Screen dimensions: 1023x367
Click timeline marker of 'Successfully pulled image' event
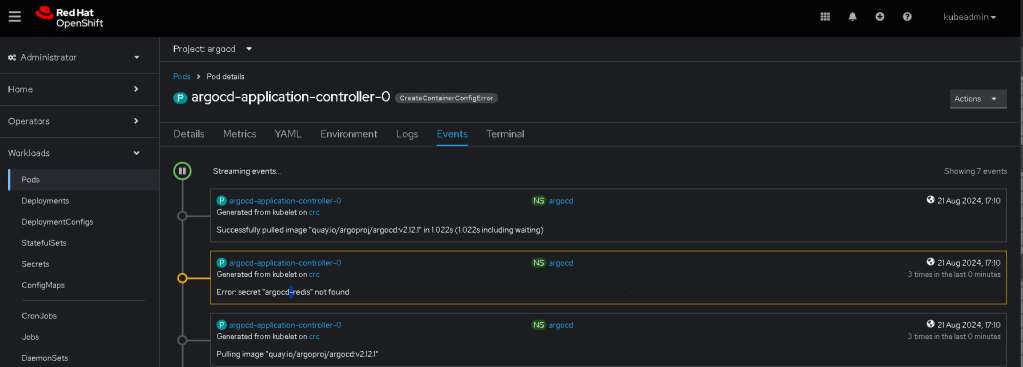point(182,216)
